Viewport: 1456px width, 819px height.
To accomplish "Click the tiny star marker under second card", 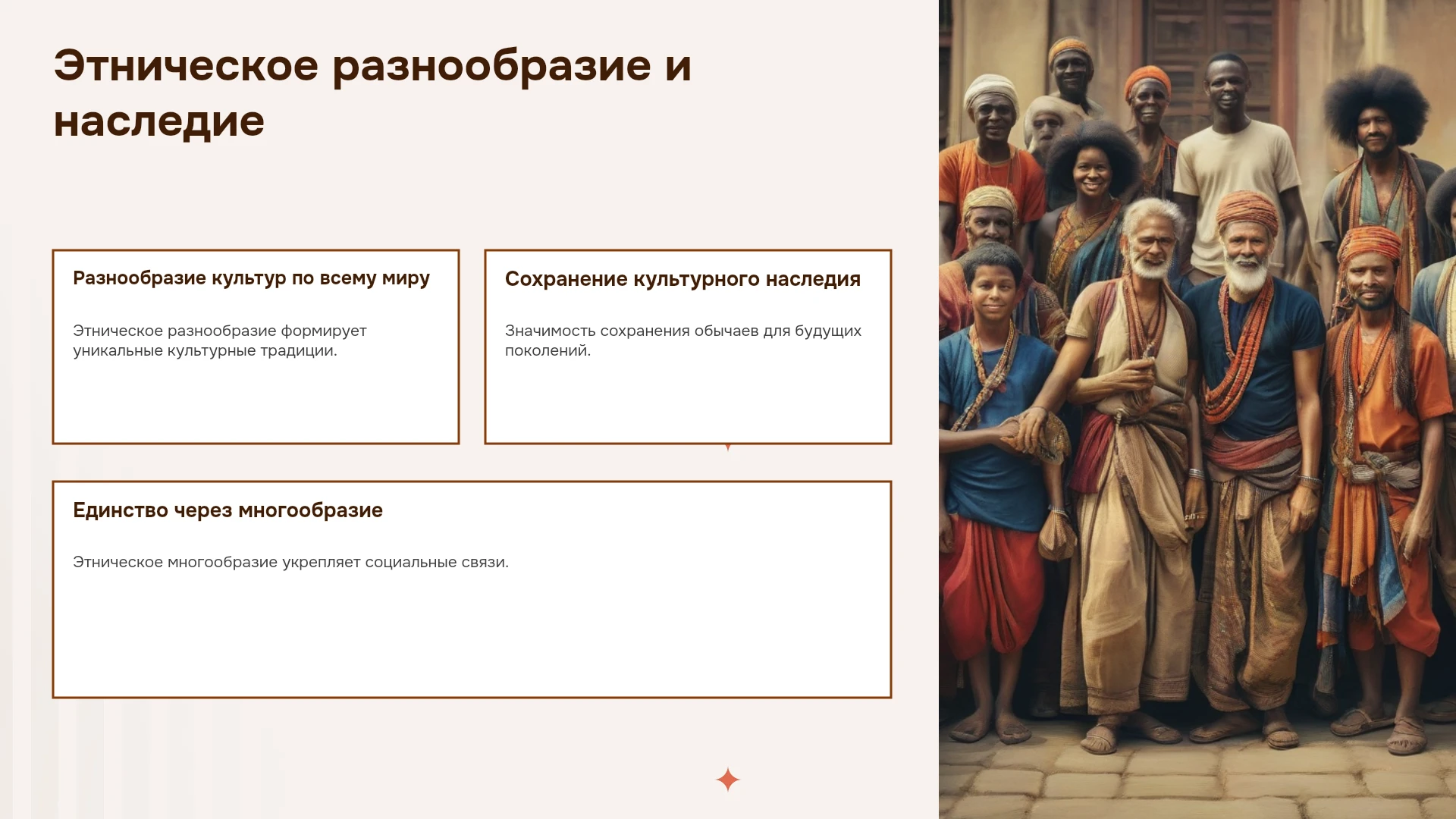I will [728, 447].
